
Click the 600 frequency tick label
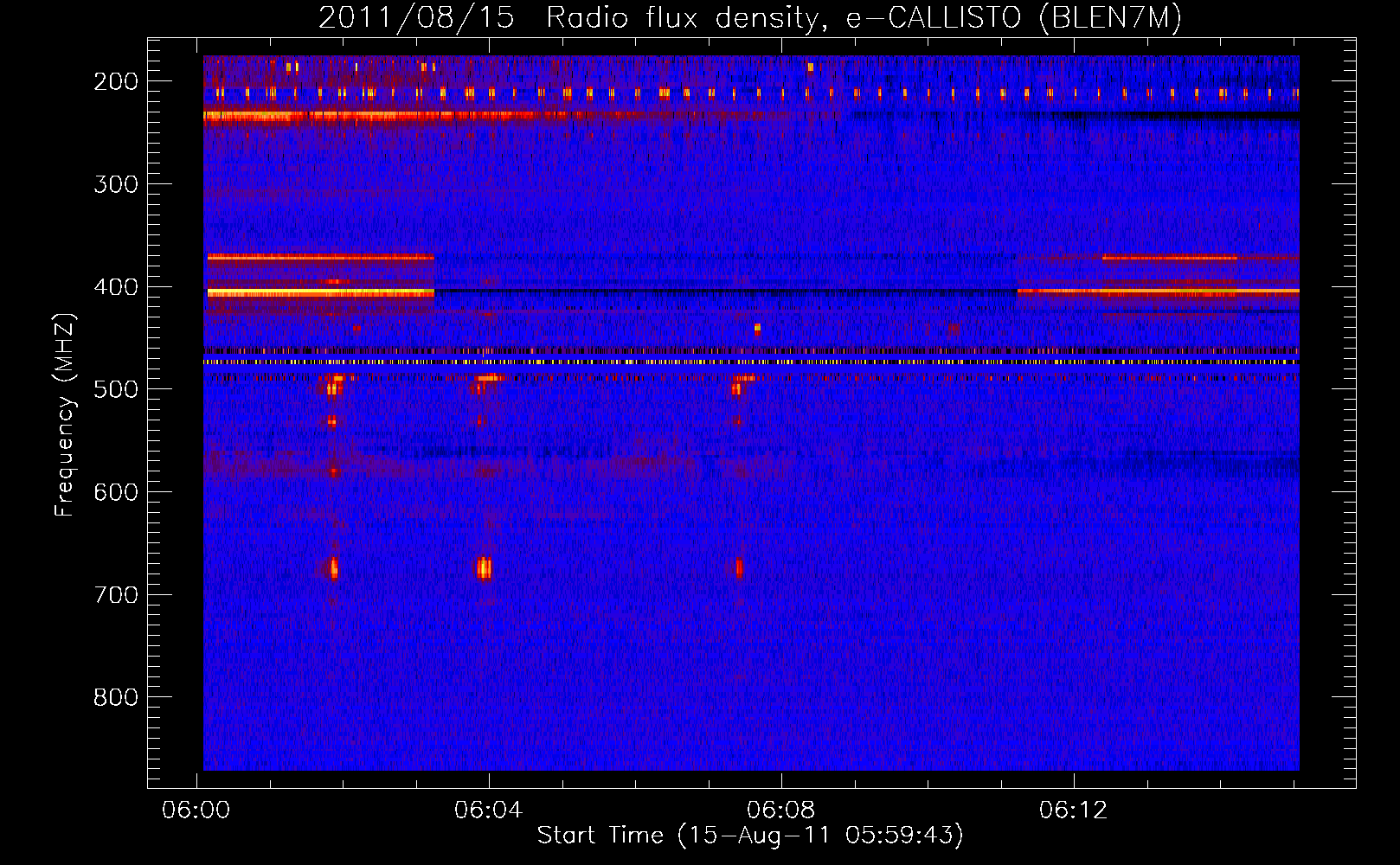point(116,492)
